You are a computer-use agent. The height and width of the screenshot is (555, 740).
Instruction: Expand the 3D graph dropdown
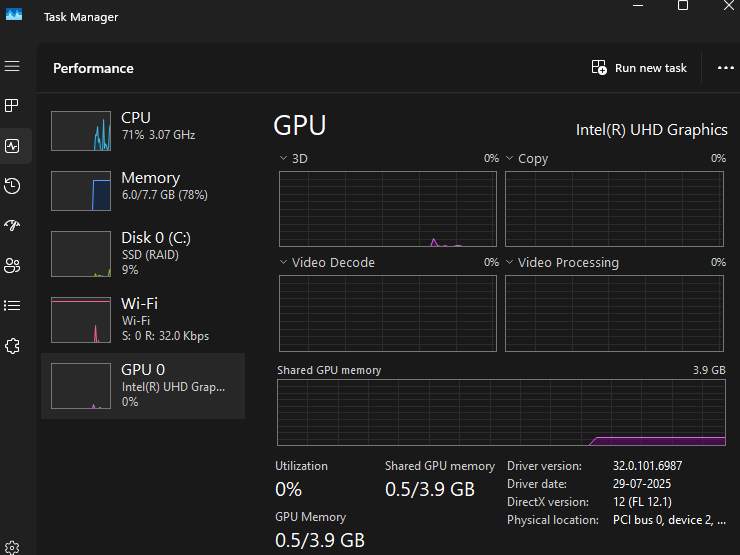[x=283, y=158]
